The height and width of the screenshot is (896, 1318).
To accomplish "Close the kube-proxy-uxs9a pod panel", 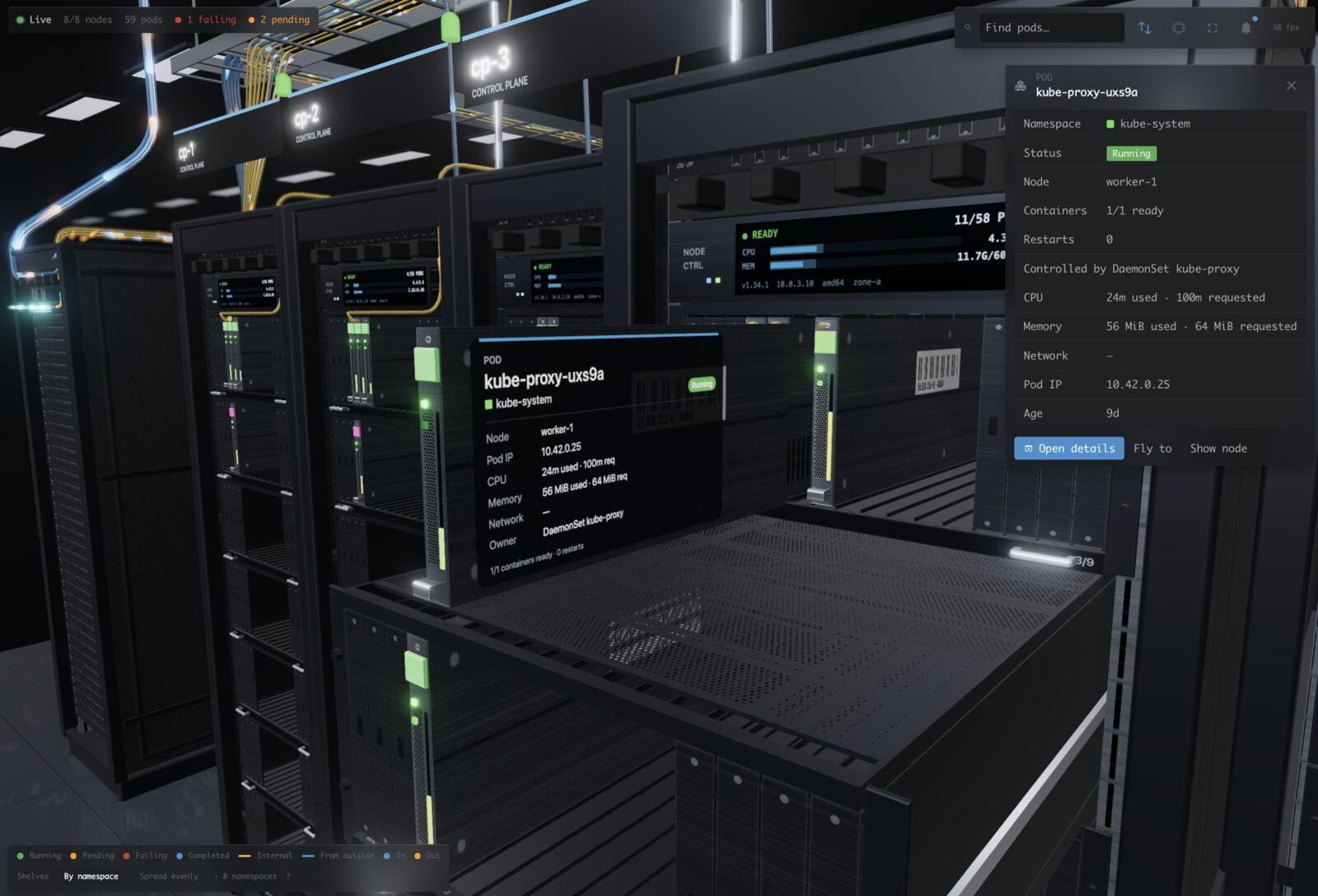I will (x=1291, y=86).
